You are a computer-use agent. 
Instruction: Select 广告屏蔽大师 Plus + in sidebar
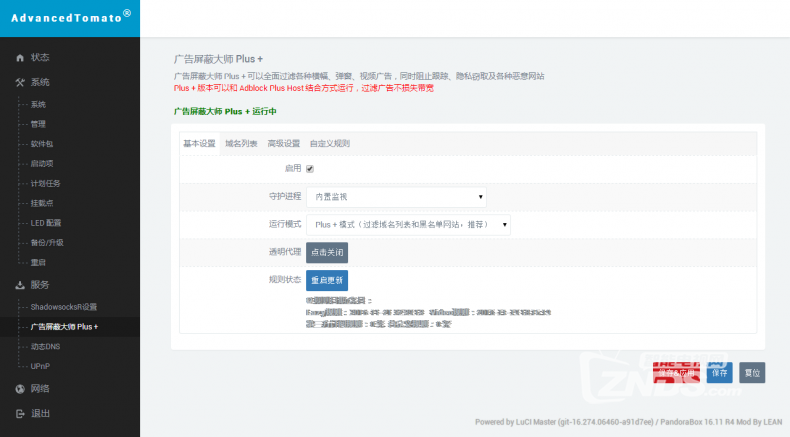64,327
